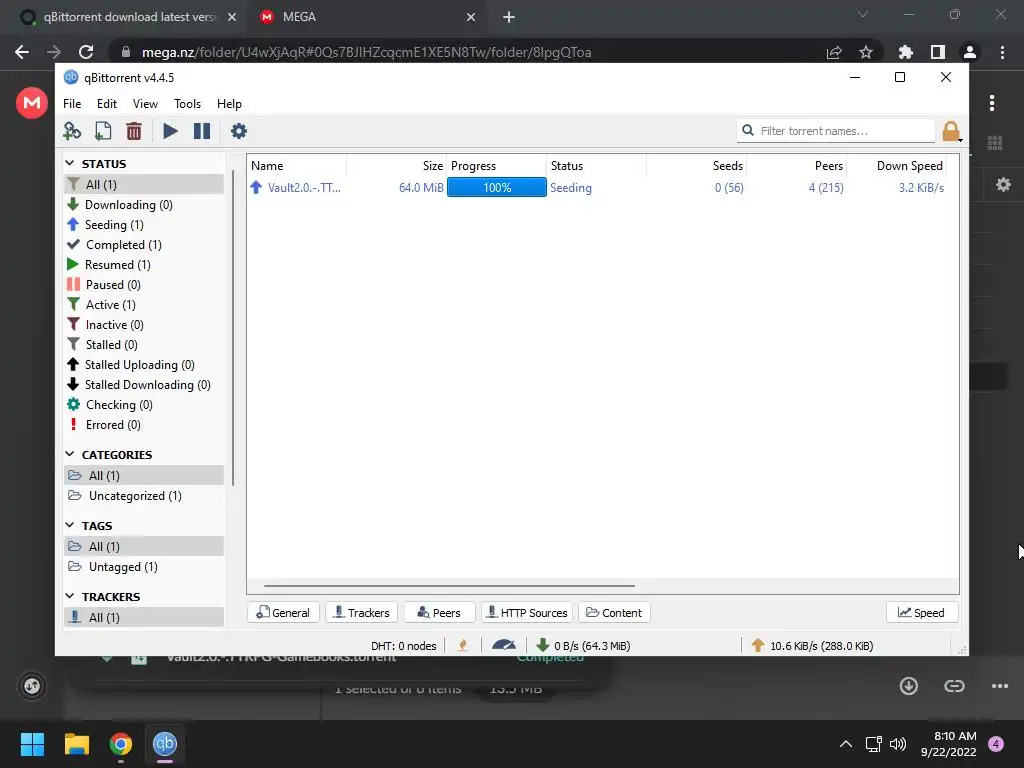
Task: Open a new Chrome tab
Action: click(x=509, y=17)
